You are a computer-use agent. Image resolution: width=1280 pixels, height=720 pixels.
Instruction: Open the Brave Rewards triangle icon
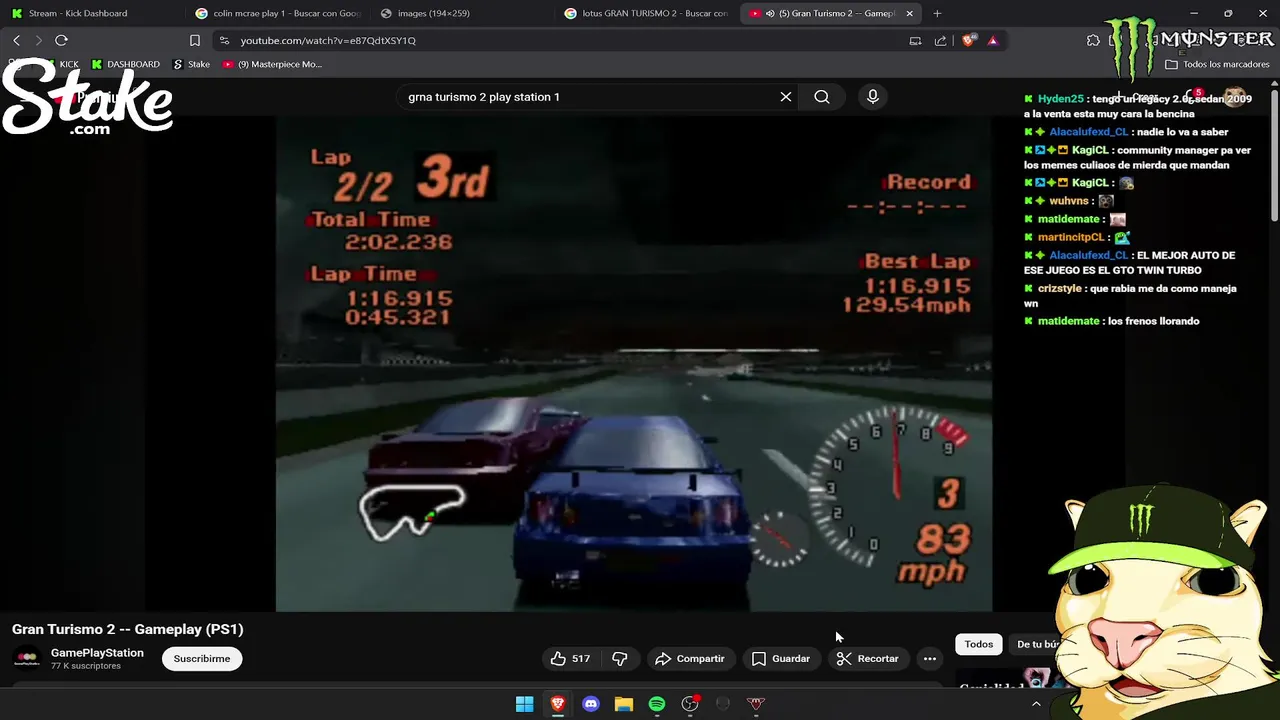(x=992, y=41)
